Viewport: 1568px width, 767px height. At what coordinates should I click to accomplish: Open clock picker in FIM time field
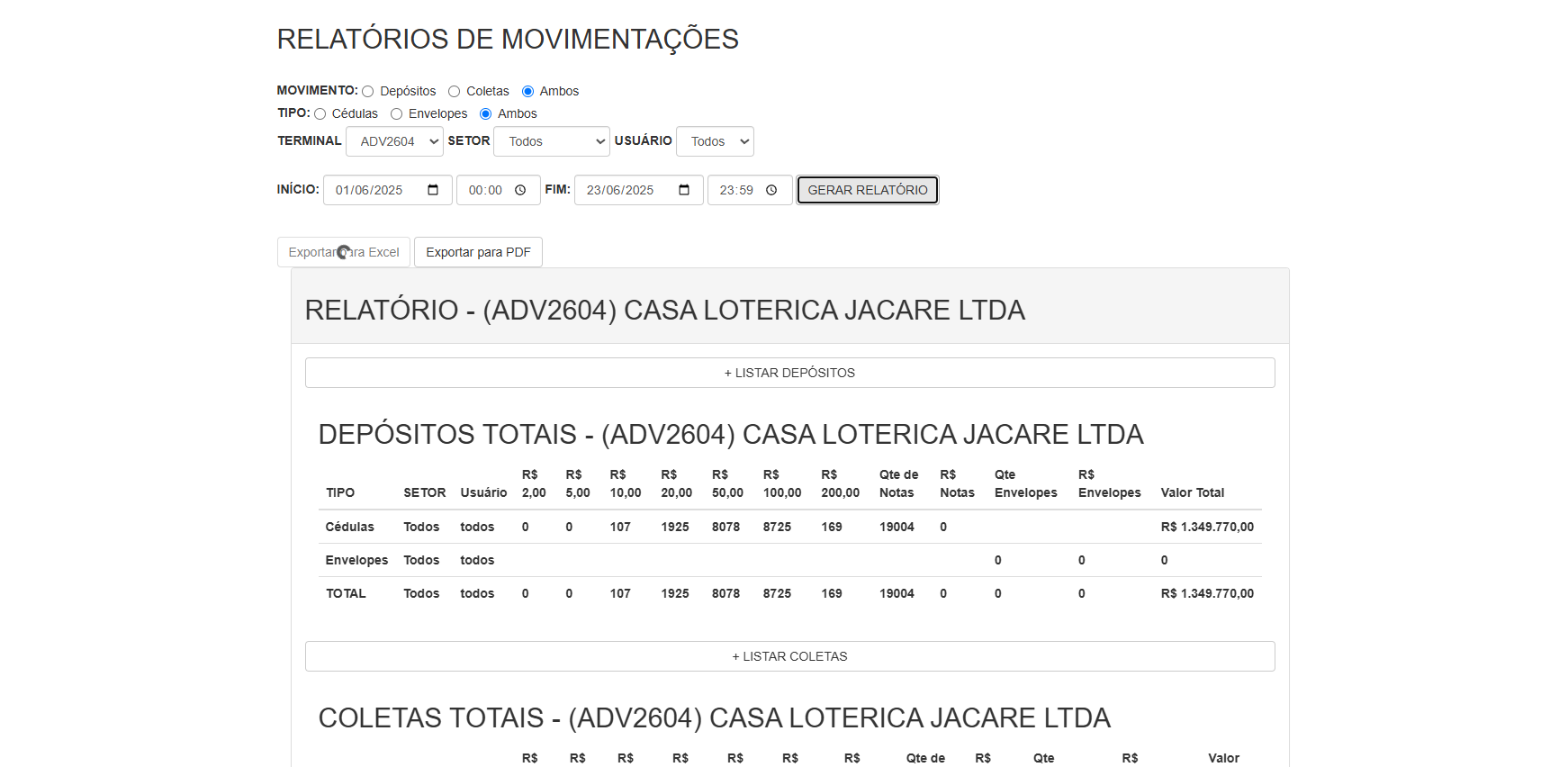(x=771, y=190)
